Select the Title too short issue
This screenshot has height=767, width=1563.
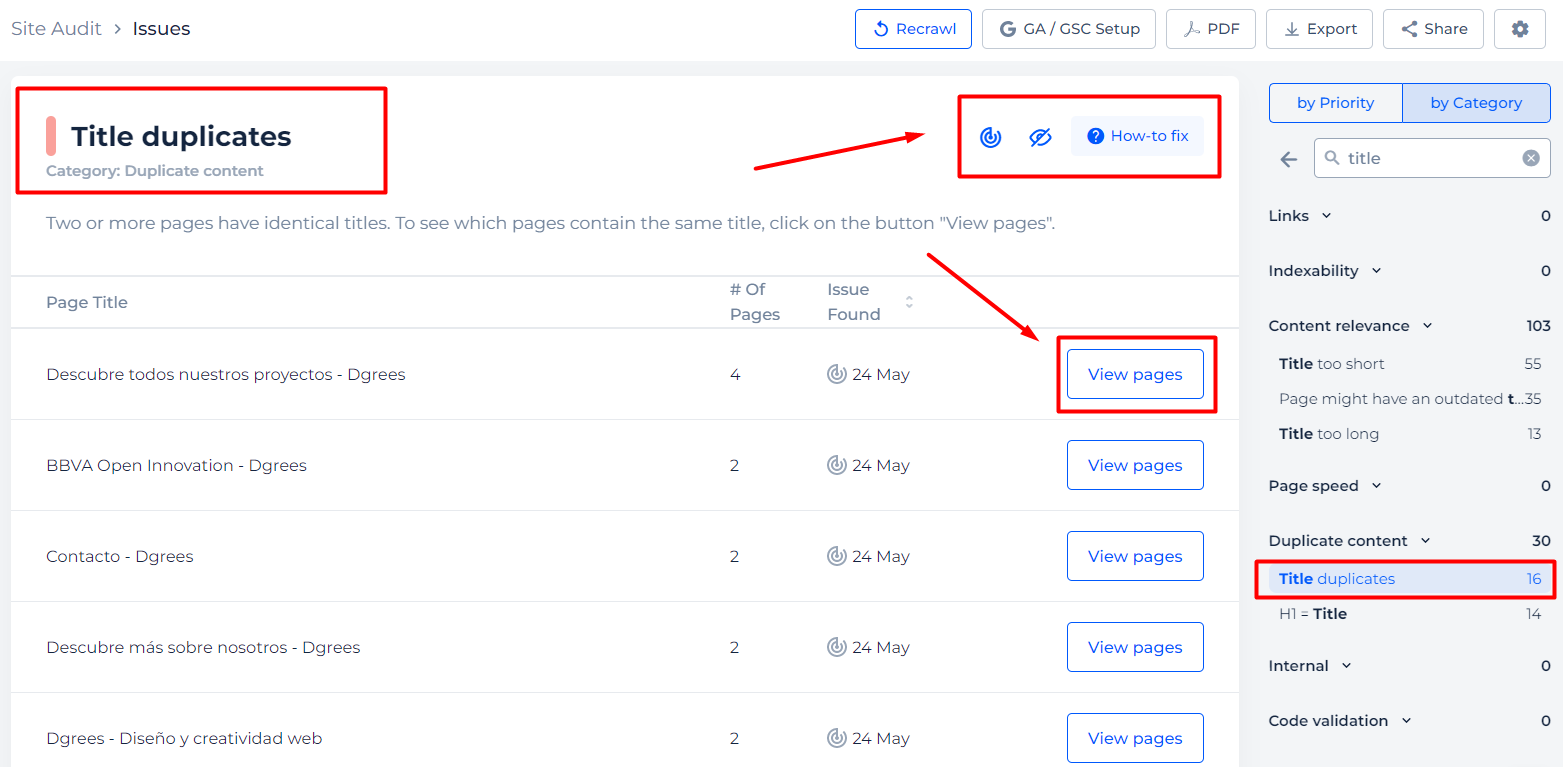(x=1409, y=364)
